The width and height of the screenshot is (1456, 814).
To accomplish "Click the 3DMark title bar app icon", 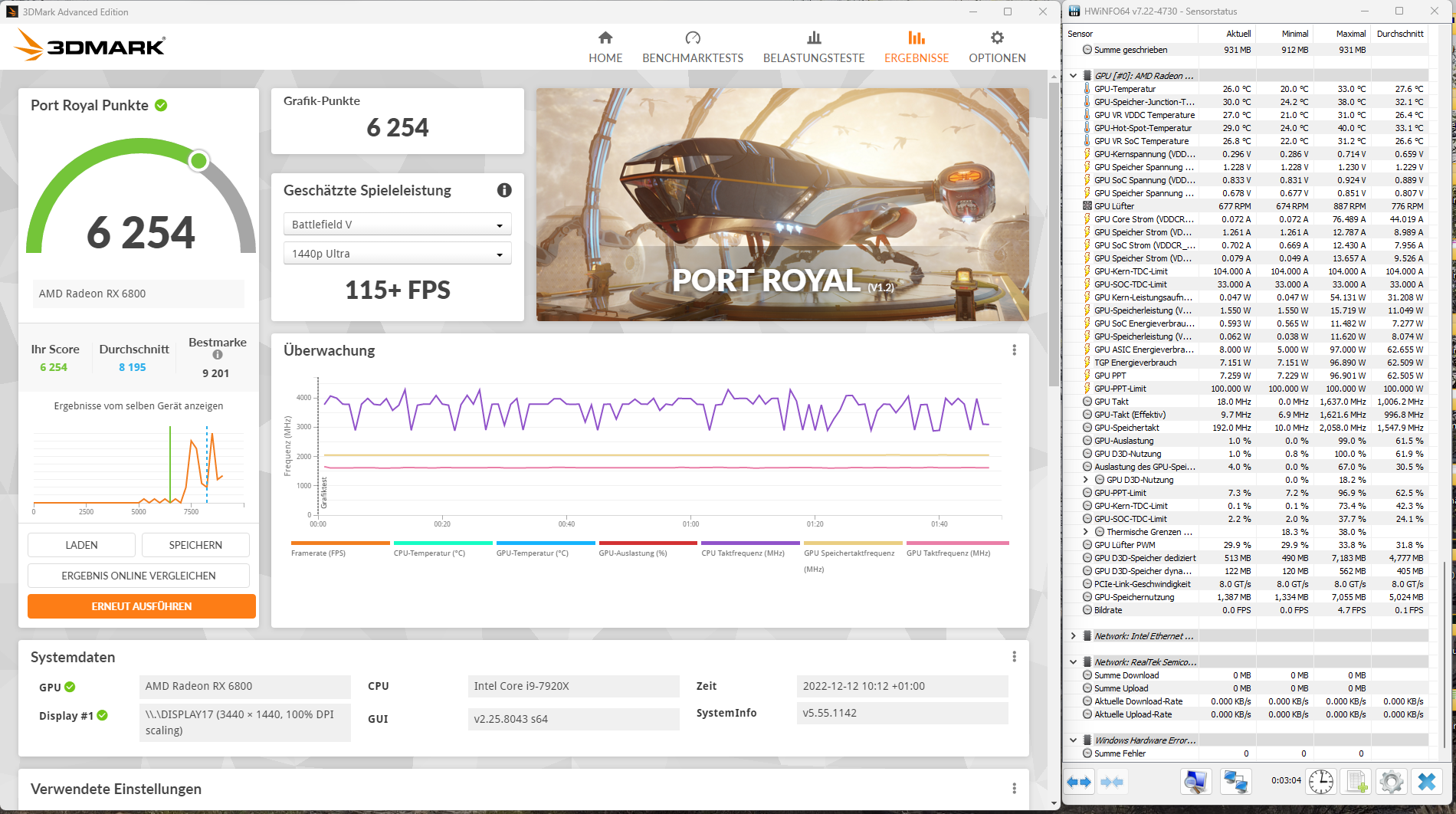I will (x=11, y=11).
